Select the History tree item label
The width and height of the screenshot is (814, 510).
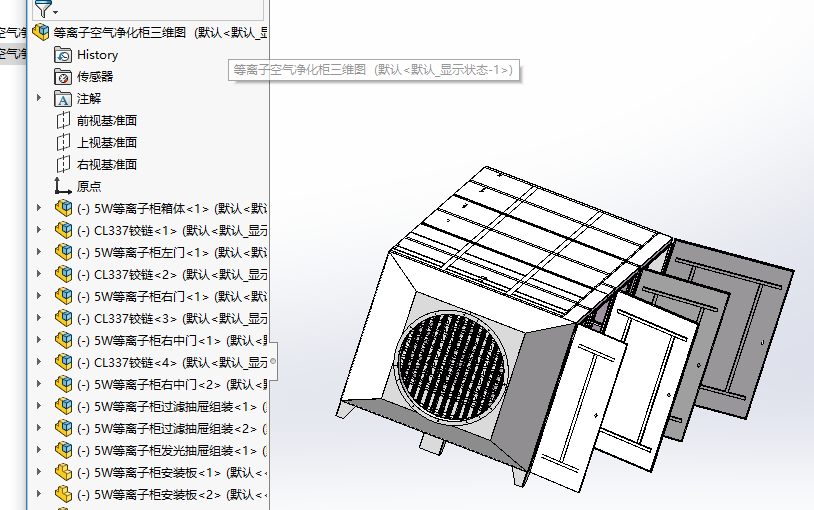pos(98,55)
